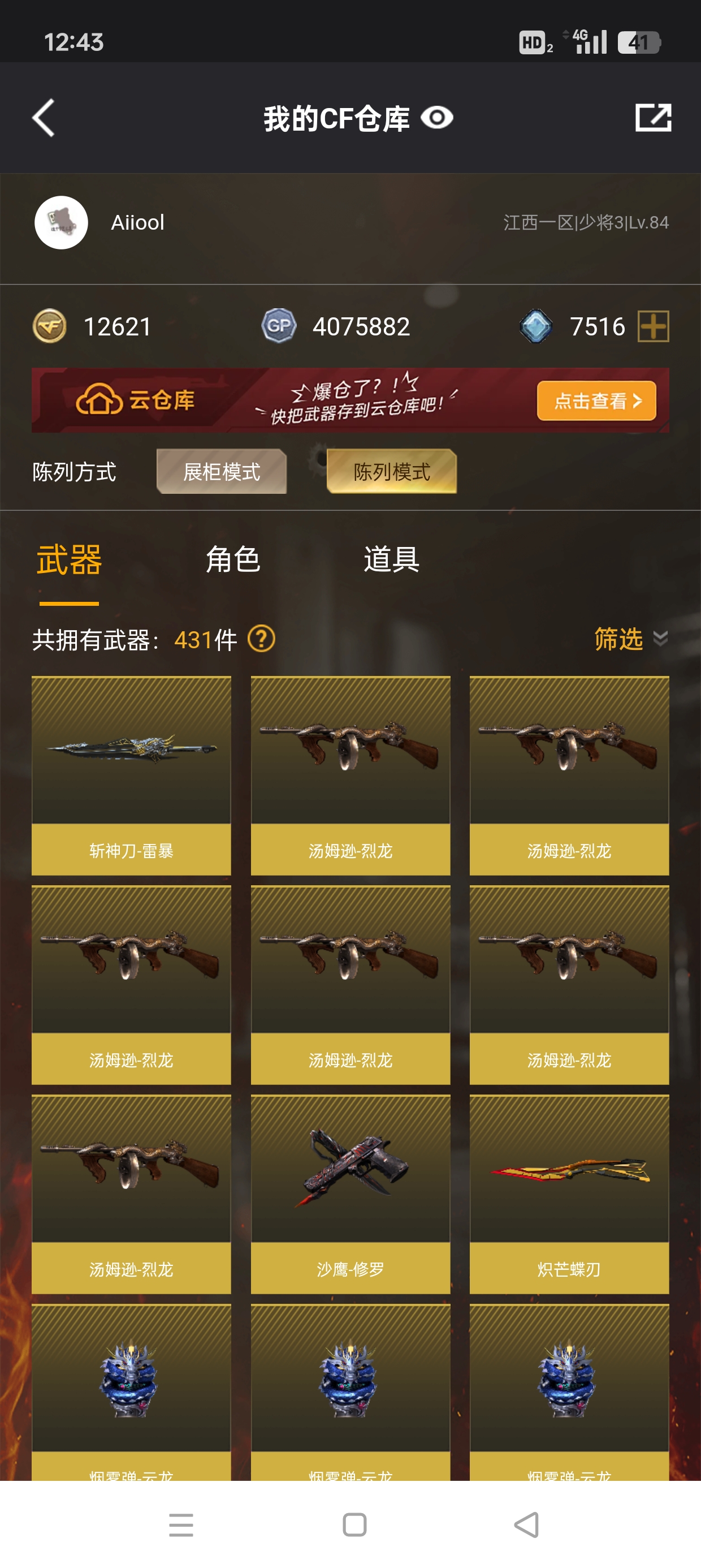Tap the Android recent apps menu button
701x1568 pixels.
[x=181, y=1525]
